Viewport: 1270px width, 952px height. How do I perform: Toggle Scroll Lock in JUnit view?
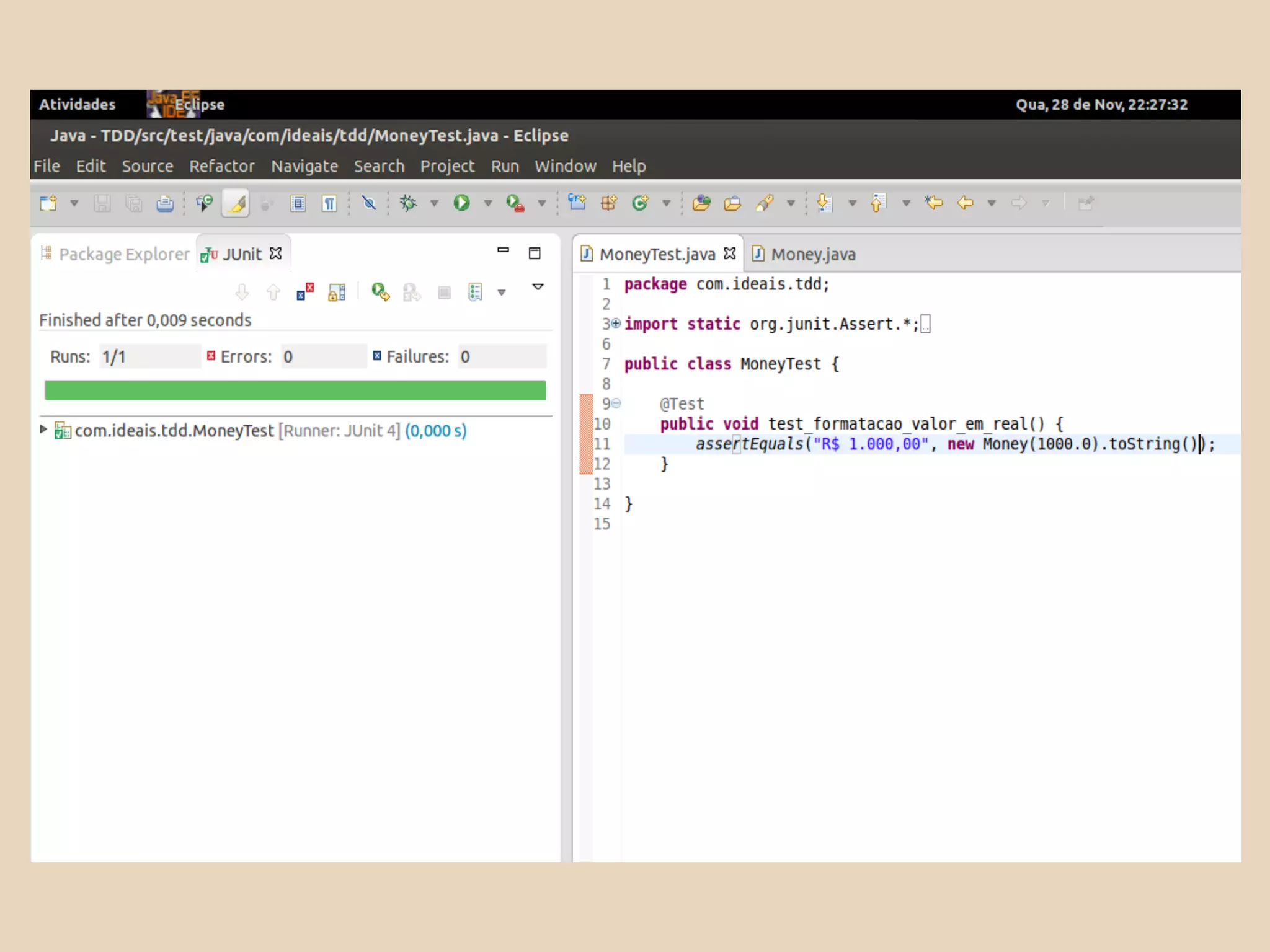point(337,292)
